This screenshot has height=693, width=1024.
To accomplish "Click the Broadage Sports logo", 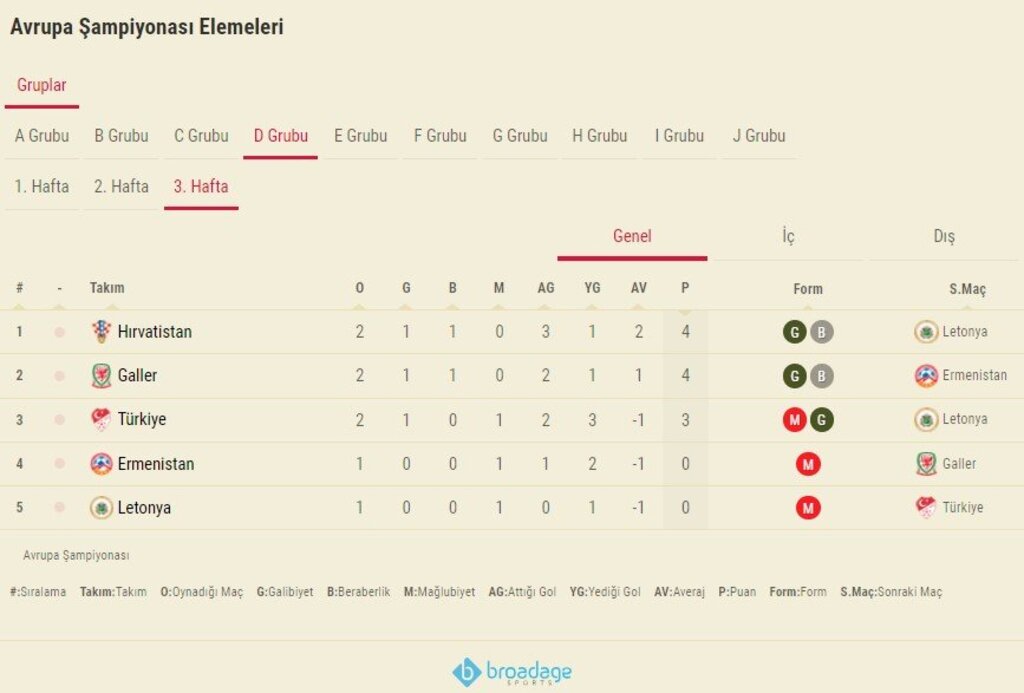I will (512, 672).
